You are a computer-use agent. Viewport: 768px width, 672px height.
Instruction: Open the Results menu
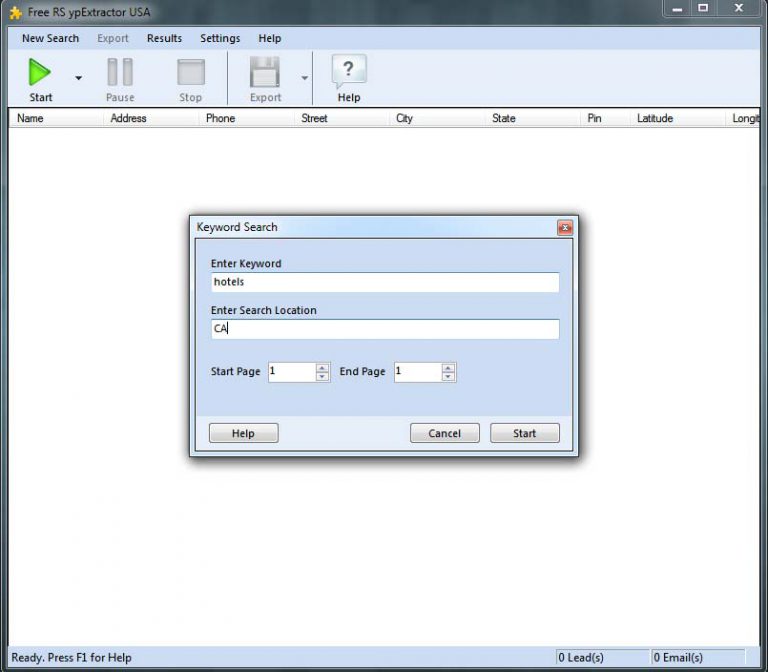tap(164, 39)
